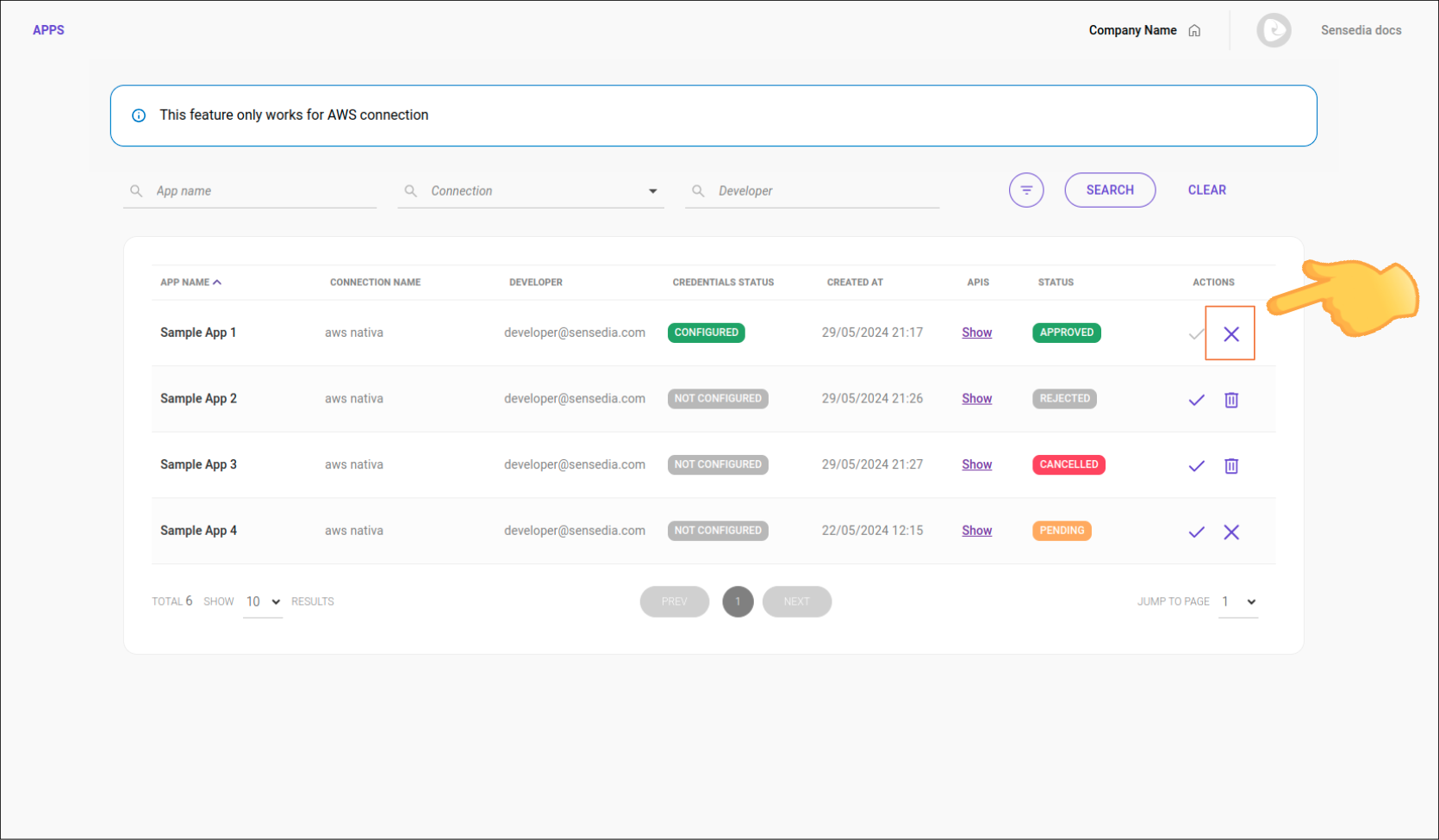Screen dimensions: 1439x840
Task: Click the info icon in the AWS notice banner
Action: 139,115
